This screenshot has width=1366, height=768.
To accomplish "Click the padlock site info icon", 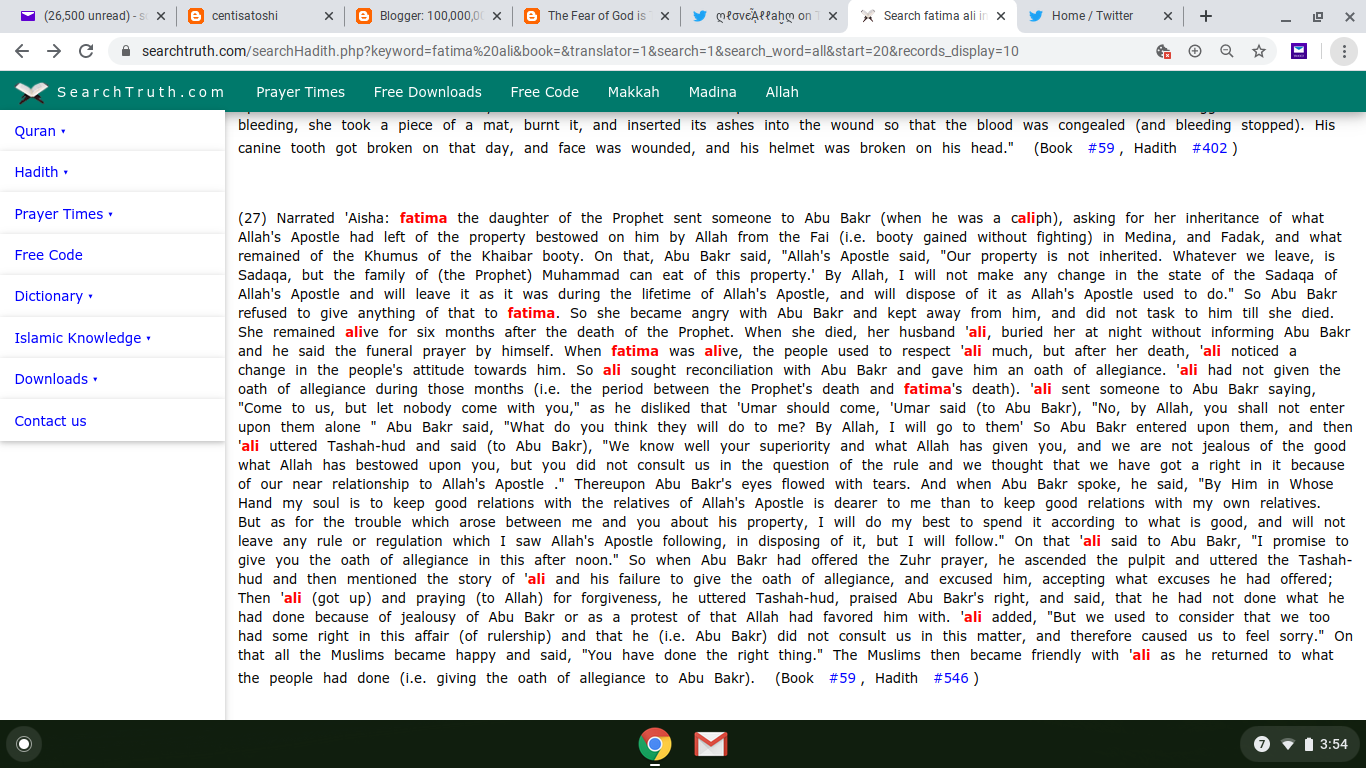I will pos(126,51).
